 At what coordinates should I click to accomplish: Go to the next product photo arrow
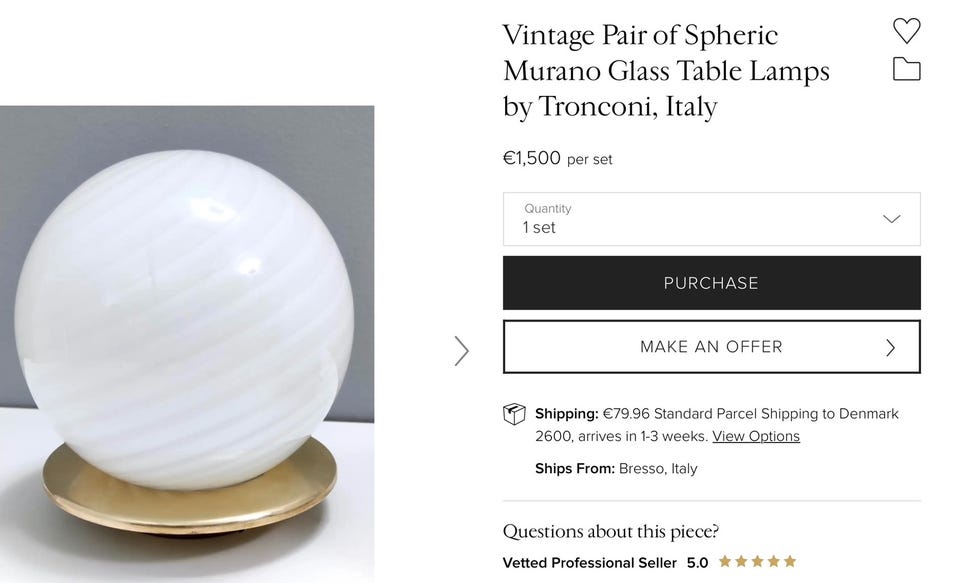(461, 350)
